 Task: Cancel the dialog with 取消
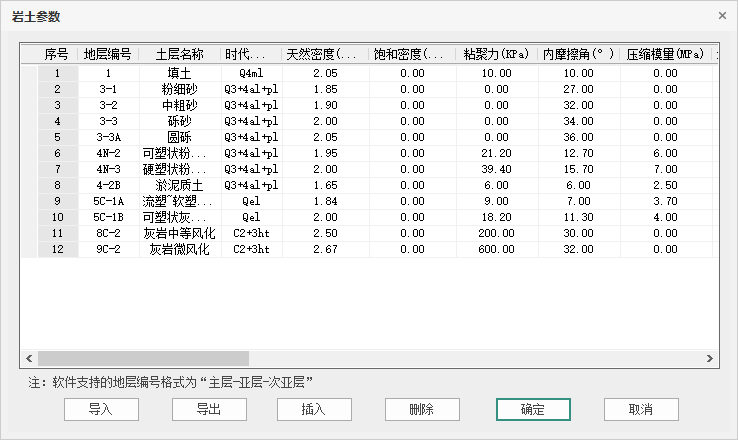pyautogui.click(x=641, y=409)
